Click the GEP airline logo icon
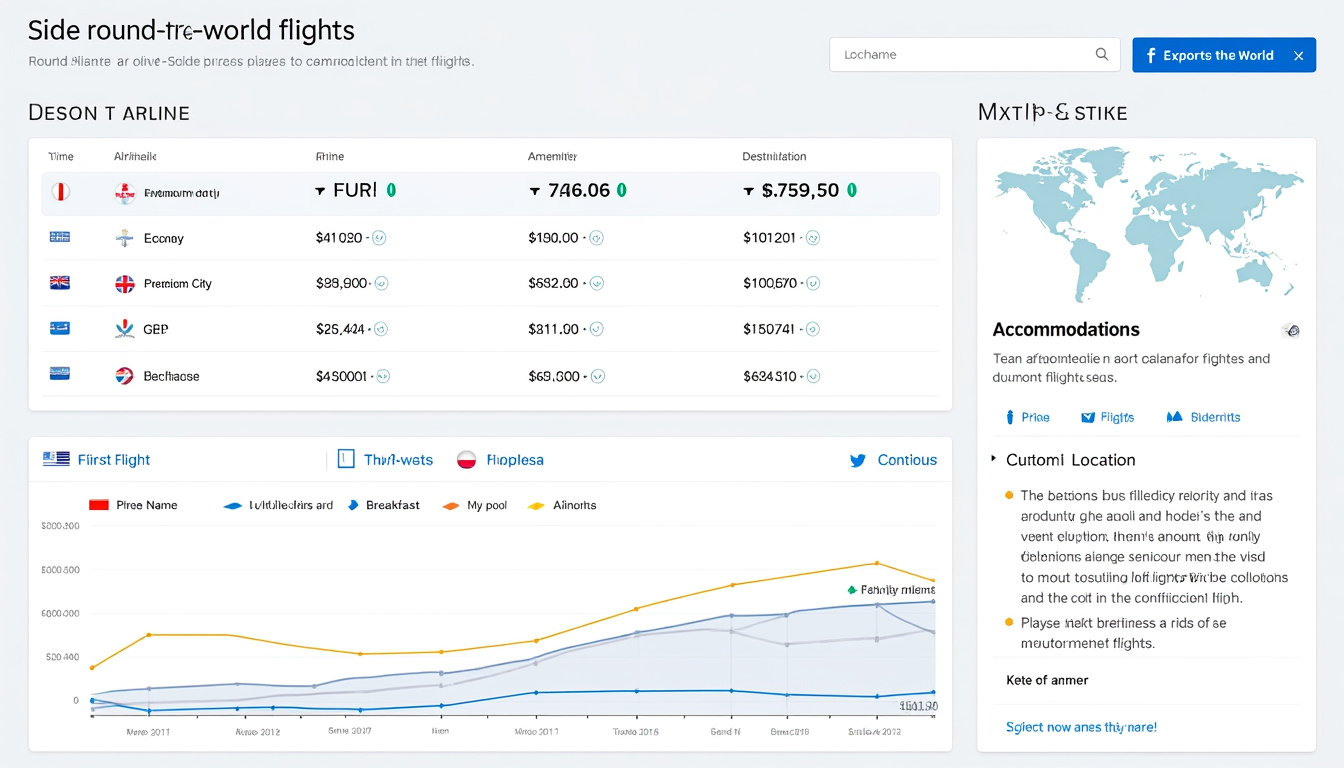1344x768 pixels. click(x=125, y=329)
